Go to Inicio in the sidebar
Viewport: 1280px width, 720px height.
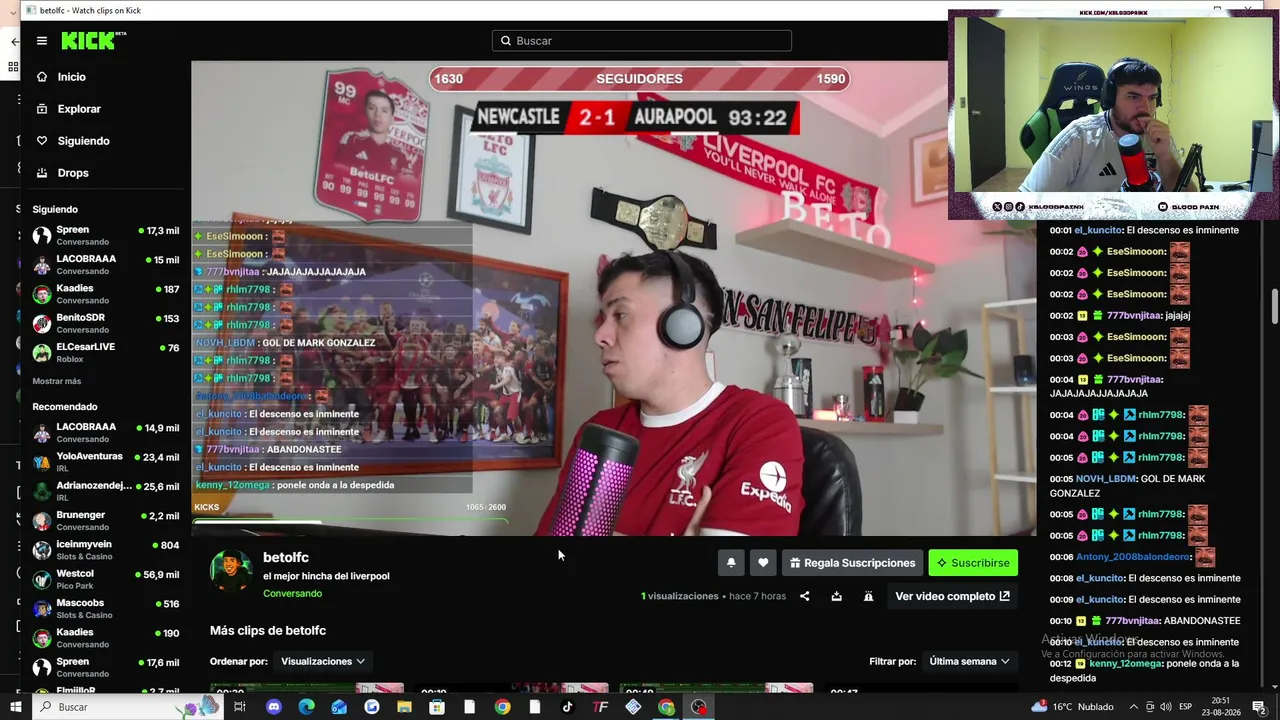pyautogui.click(x=71, y=77)
